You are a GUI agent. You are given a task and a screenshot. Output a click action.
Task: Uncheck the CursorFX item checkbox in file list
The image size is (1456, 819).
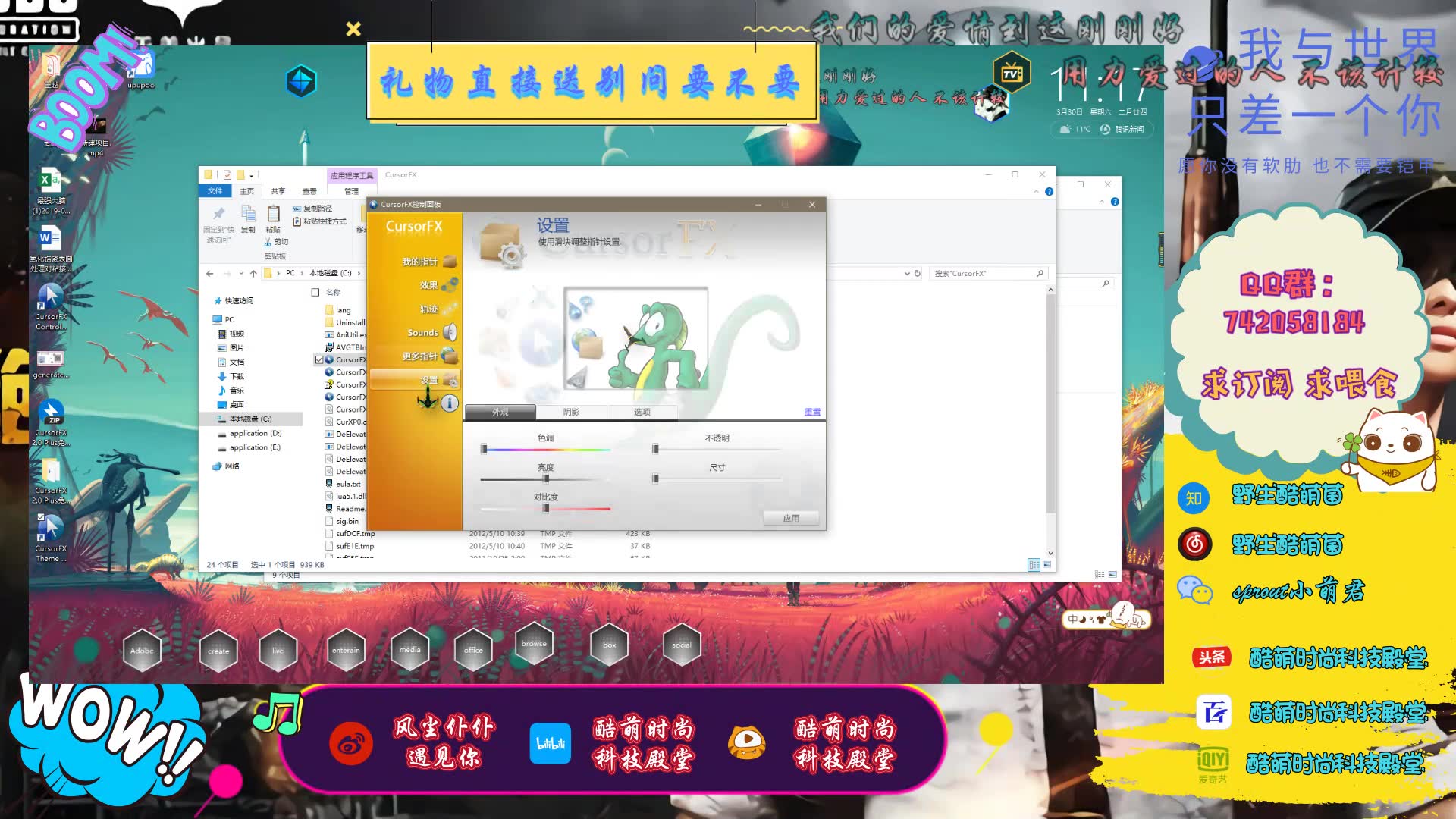(x=320, y=359)
